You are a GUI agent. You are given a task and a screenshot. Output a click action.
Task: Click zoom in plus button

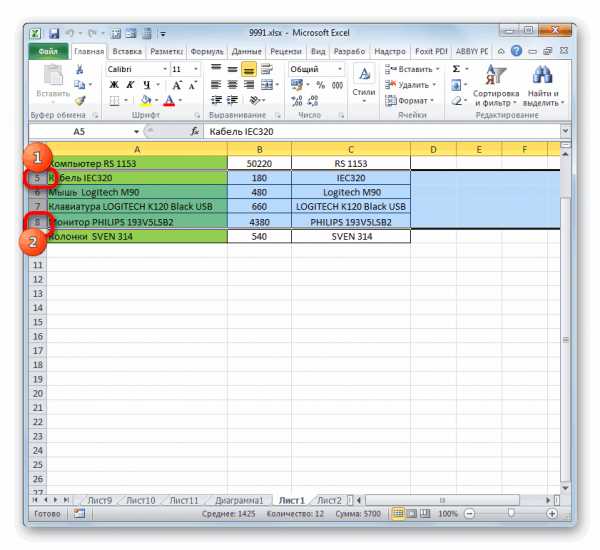coord(551,513)
